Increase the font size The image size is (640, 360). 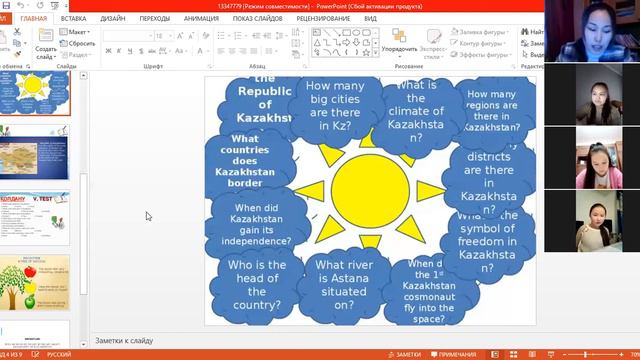[x=180, y=36]
